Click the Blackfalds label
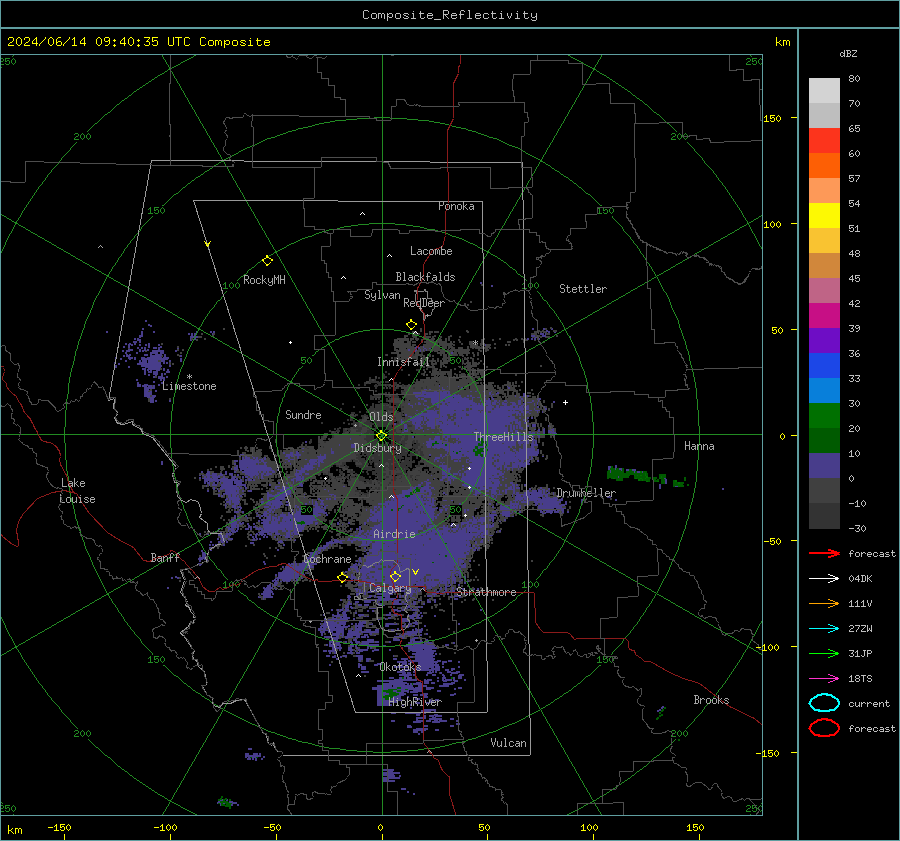The image size is (900, 841). (425, 277)
